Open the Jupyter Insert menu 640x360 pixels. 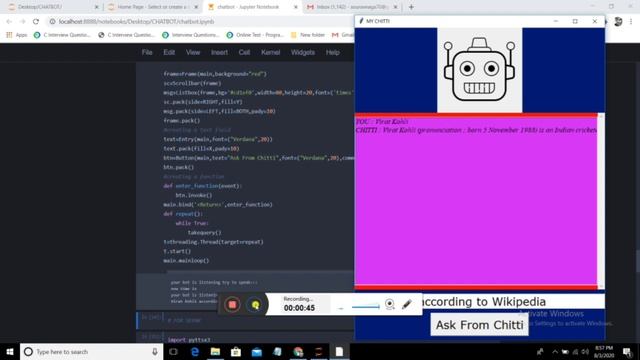(x=220, y=52)
